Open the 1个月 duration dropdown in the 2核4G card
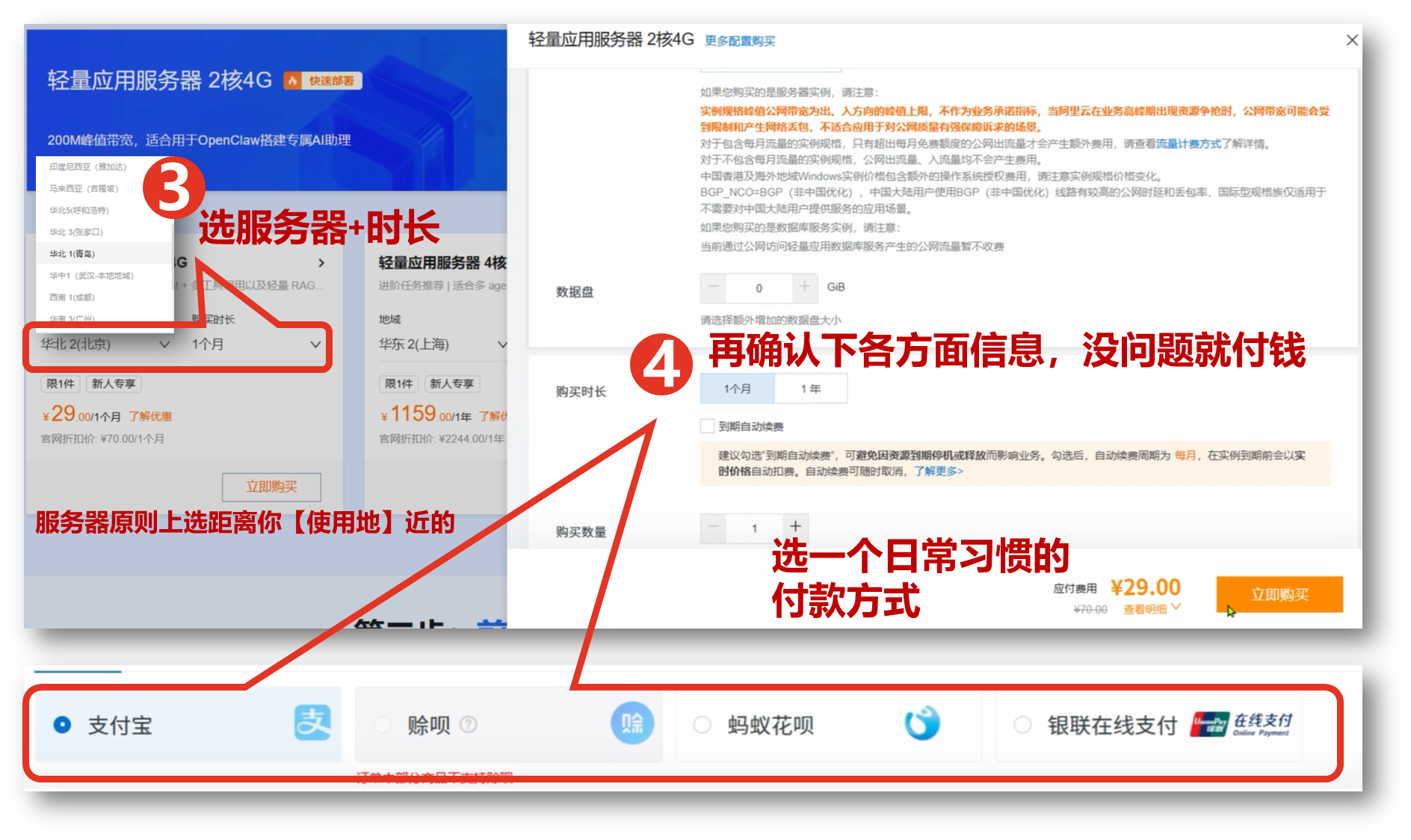Screen dimensions: 1411x840 pyautogui.click(x=256, y=345)
